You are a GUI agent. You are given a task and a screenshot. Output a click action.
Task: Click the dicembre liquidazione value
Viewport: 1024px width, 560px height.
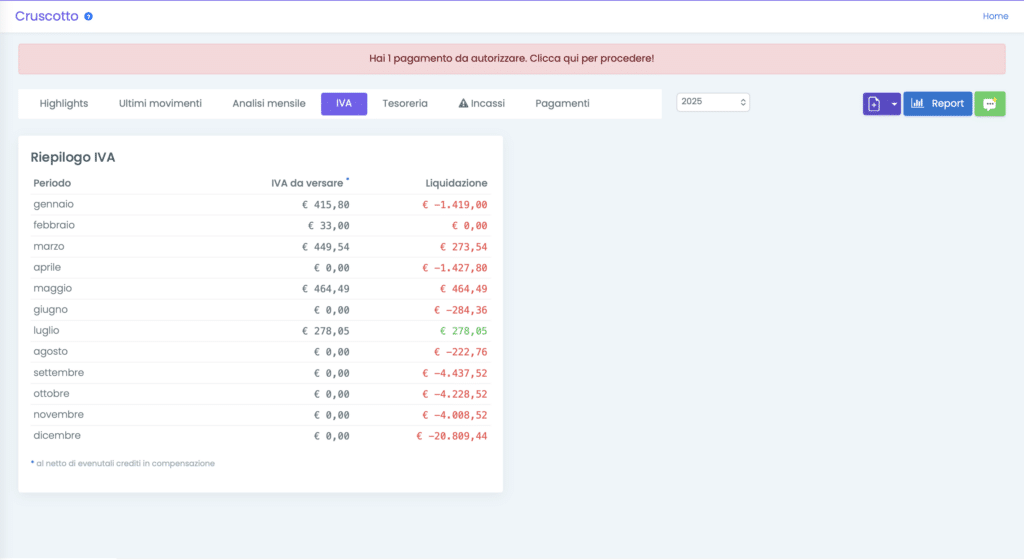(x=452, y=436)
